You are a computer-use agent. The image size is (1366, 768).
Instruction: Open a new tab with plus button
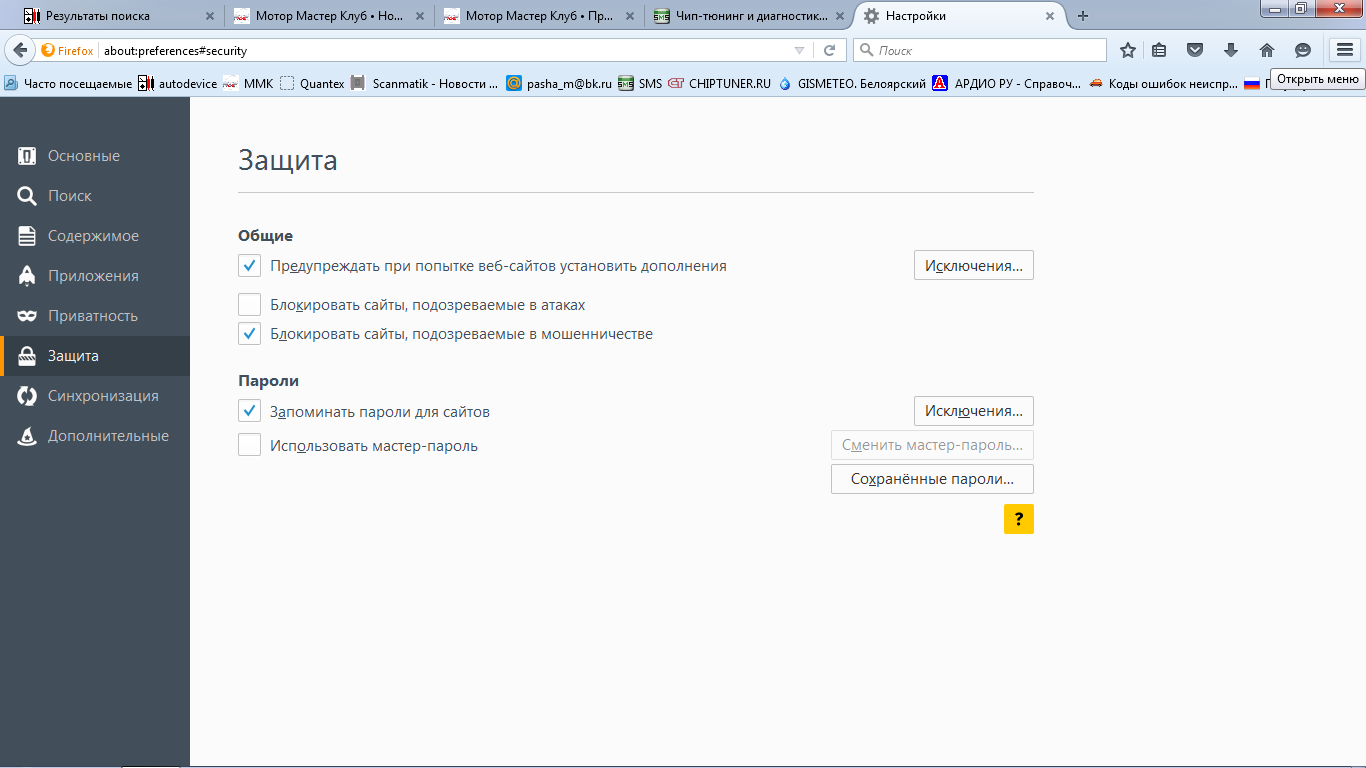(1083, 16)
